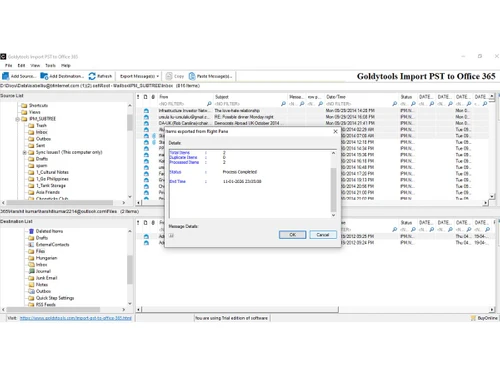This screenshot has height=375, width=500.
Task: Open the goldytools.com link in the status bar
Action: coord(76,318)
